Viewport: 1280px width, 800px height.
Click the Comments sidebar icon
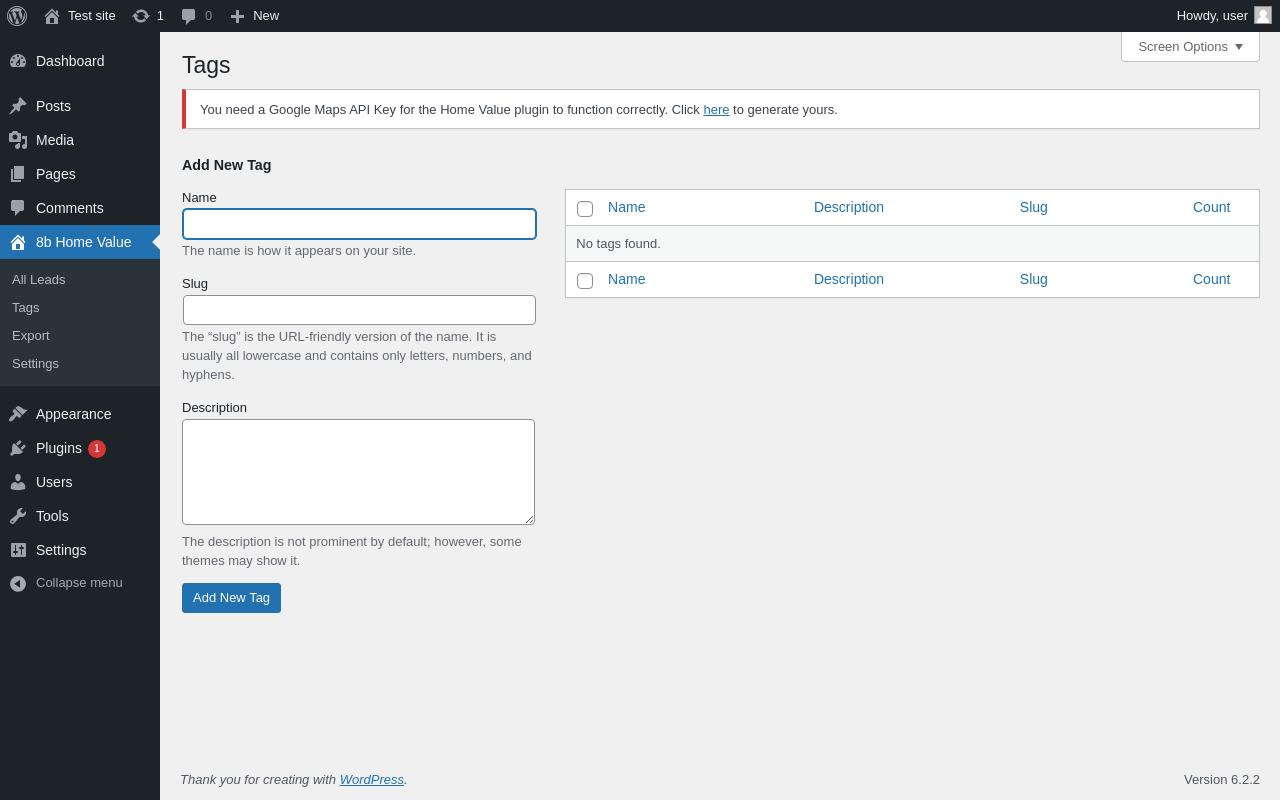tap(18, 208)
